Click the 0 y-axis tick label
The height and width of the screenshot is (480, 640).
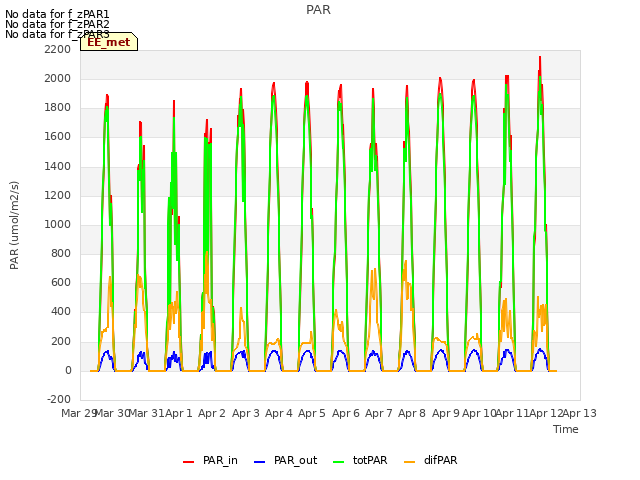pos(68,370)
